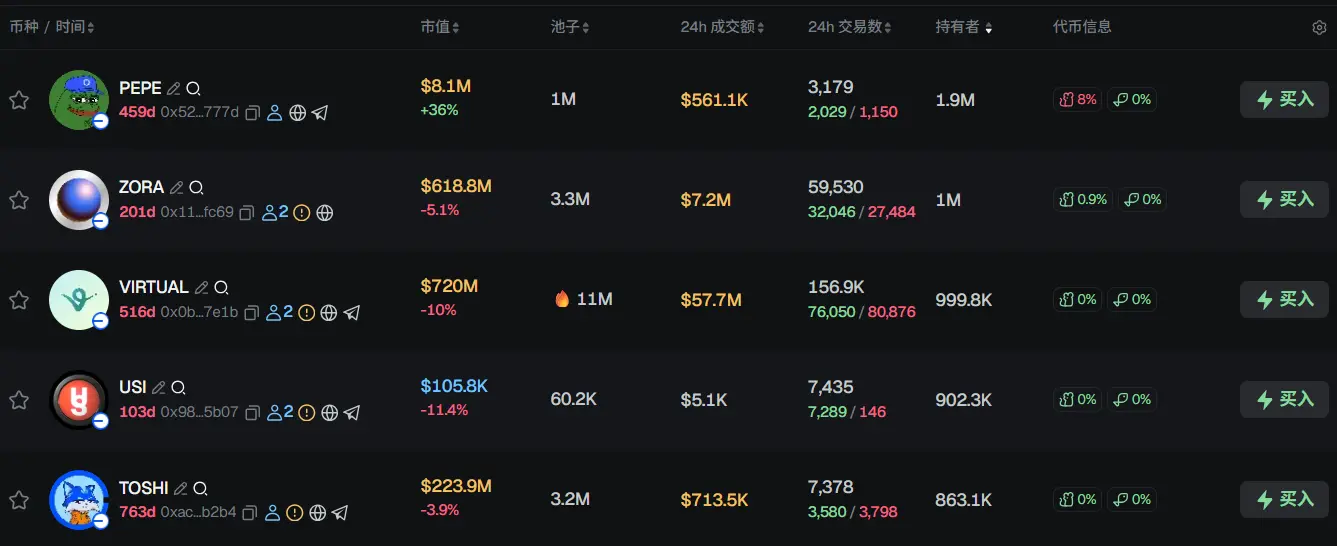Buy USI using 买入 button
Viewport: 1337px width, 546px height.
(x=1284, y=400)
